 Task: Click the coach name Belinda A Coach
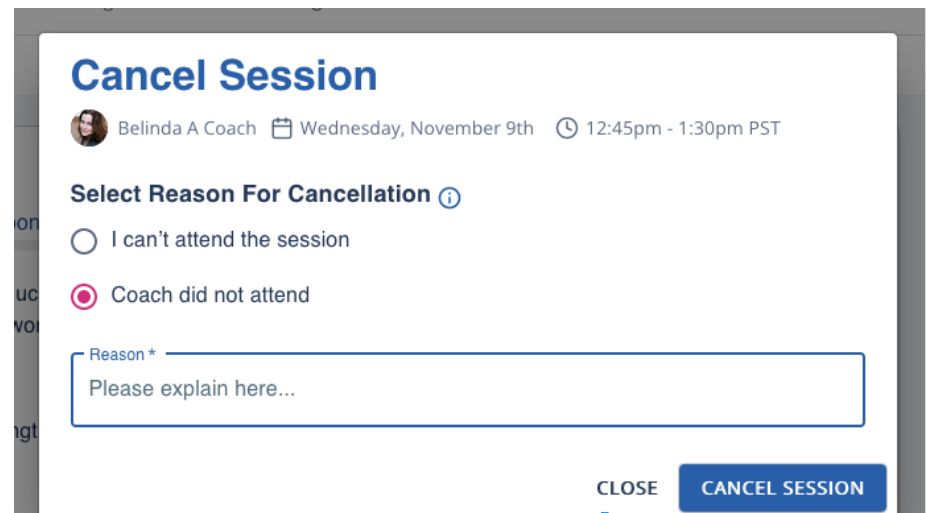tap(187, 129)
